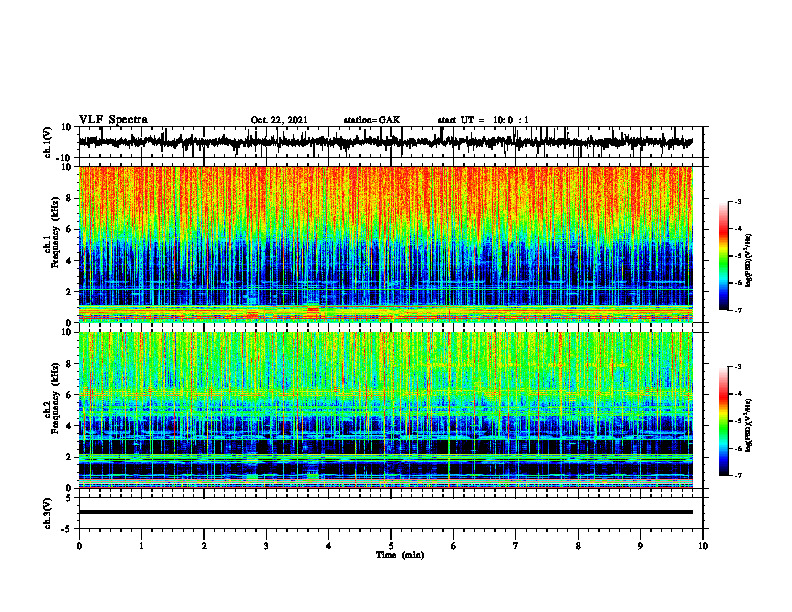Click the flat ch.3 voltage trace

coord(385,512)
